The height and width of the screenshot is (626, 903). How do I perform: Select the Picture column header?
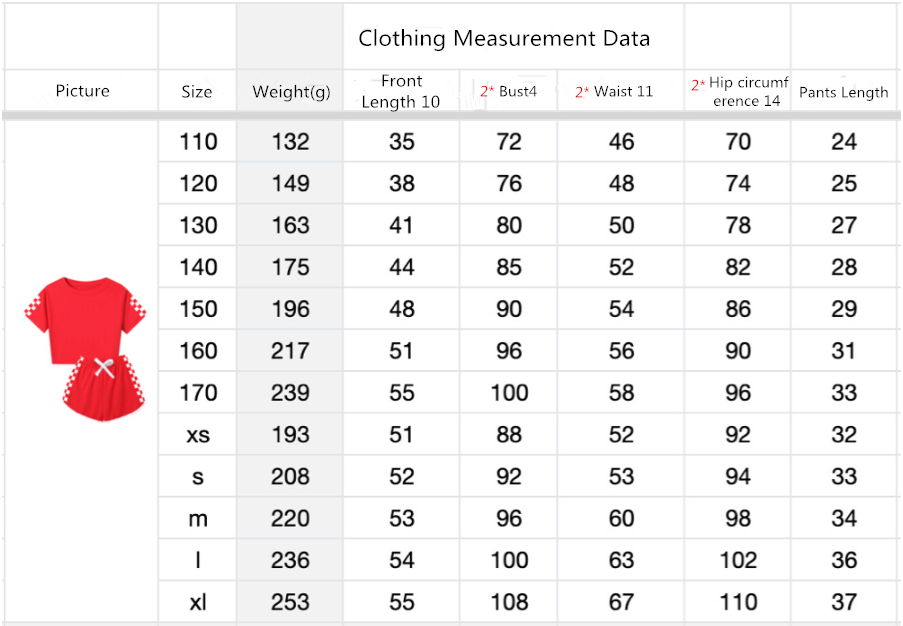(82, 91)
